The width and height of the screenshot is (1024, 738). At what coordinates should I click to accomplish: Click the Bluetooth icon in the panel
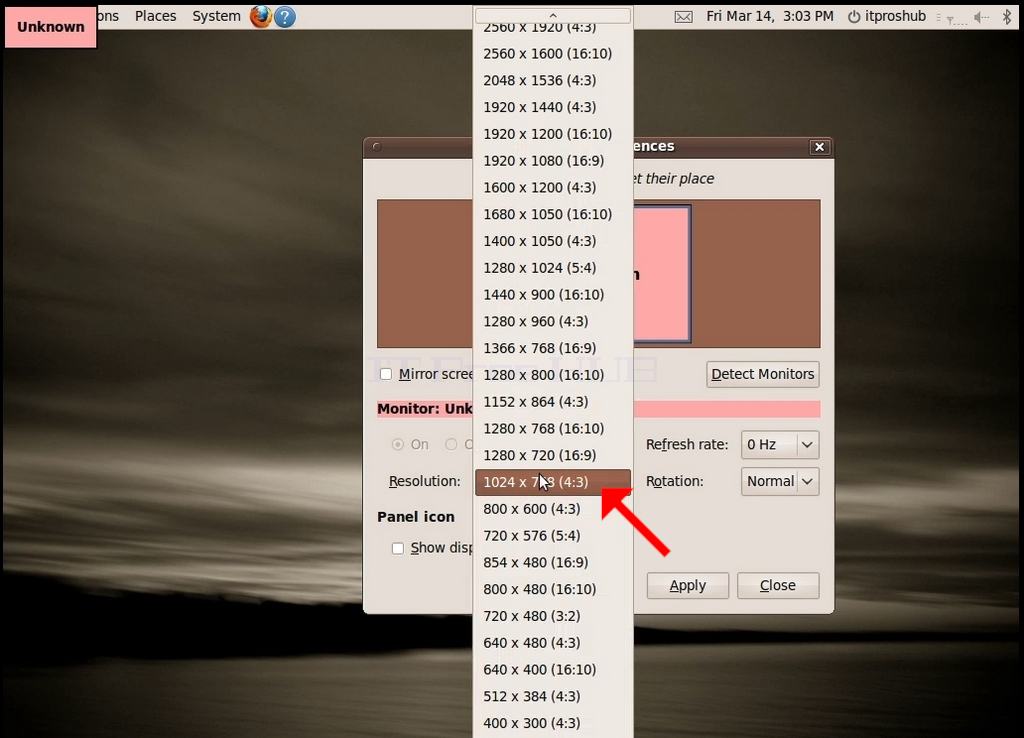click(x=1006, y=16)
